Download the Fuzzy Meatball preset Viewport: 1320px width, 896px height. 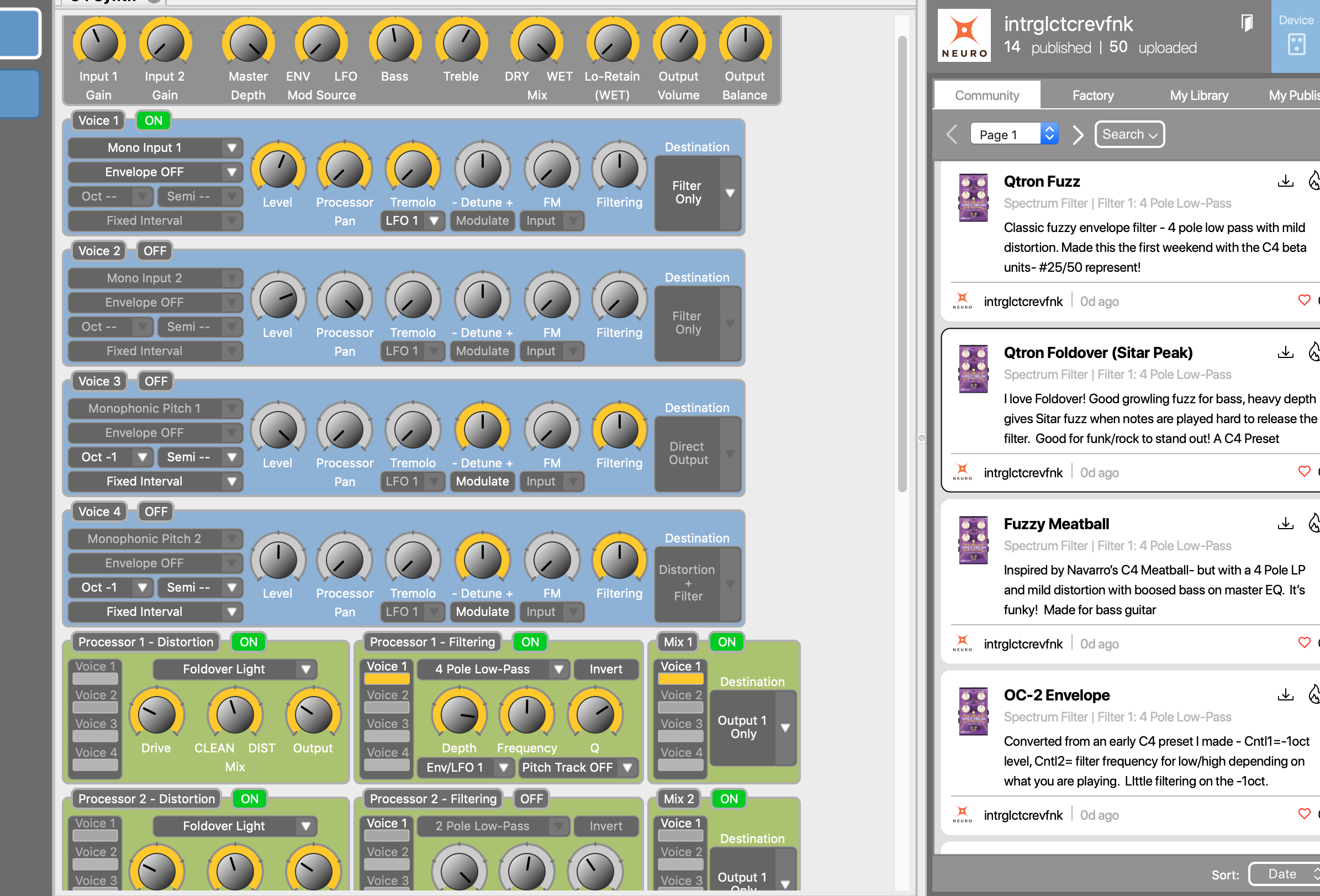pos(1285,523)
